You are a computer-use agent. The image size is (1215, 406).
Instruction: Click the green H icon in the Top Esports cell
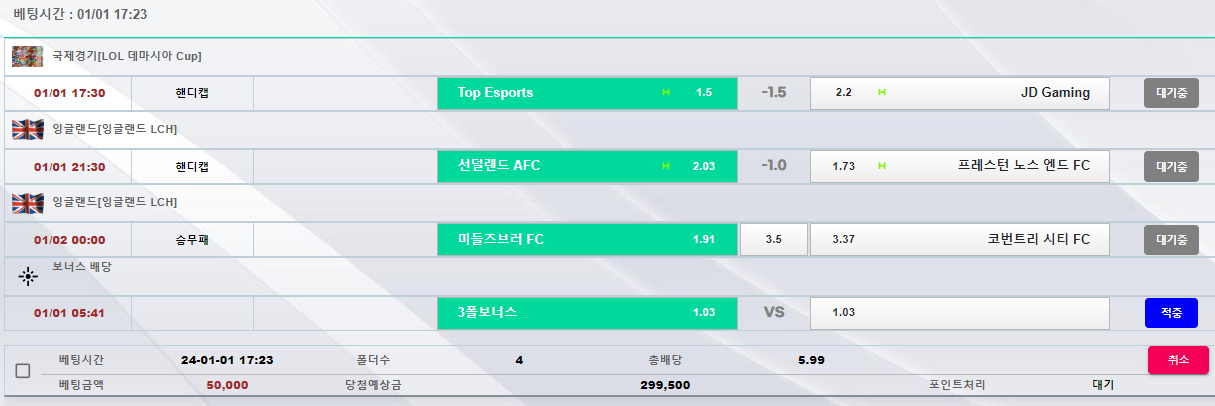666,93
